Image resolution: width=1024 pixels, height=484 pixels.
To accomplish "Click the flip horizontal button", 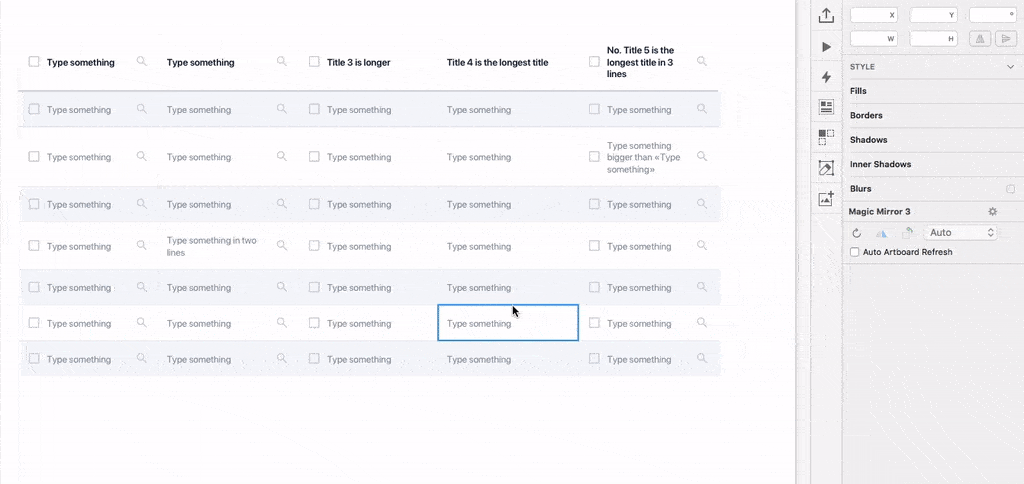I will (x=979, y=39).
